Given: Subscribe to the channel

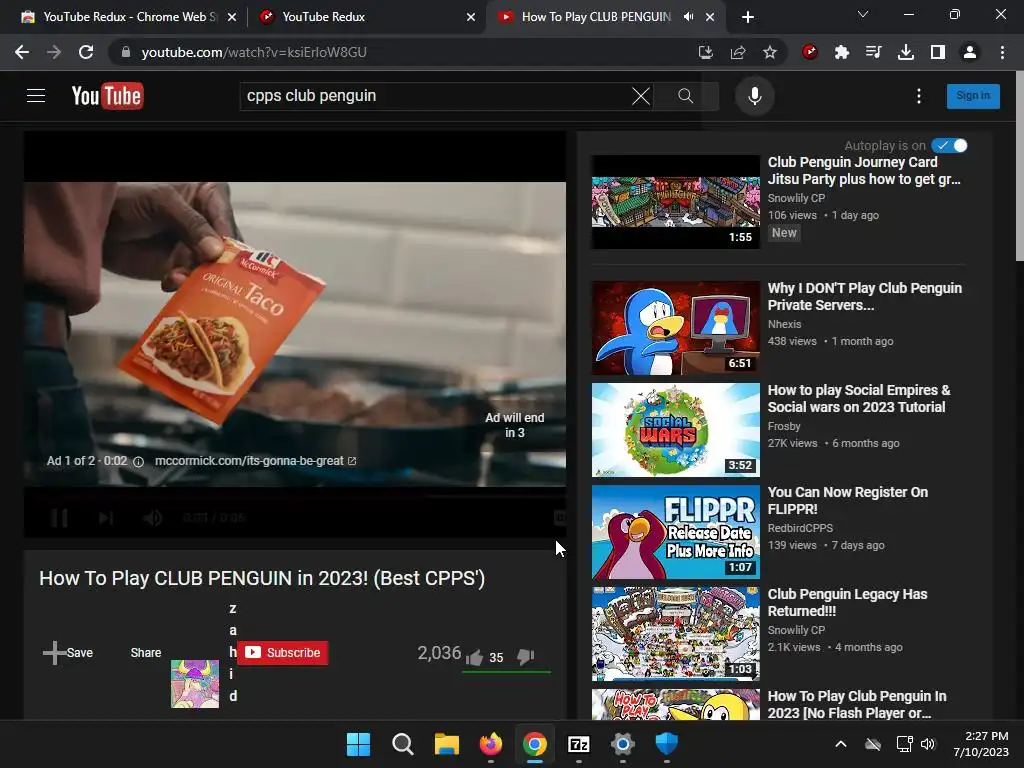Looking at the screenshot, I should point(282,652).
